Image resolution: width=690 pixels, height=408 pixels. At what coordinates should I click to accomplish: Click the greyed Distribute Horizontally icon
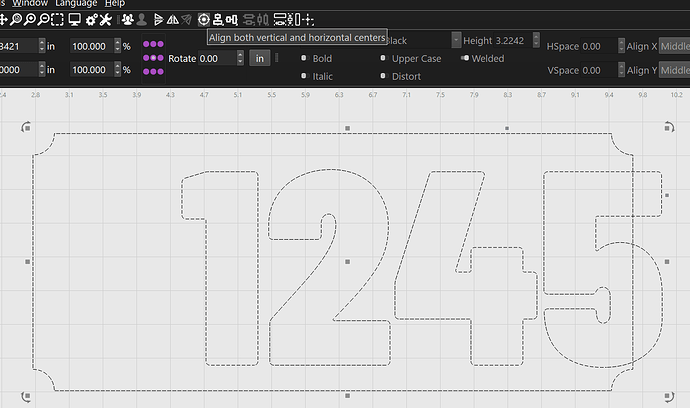(x=263, y=19)
